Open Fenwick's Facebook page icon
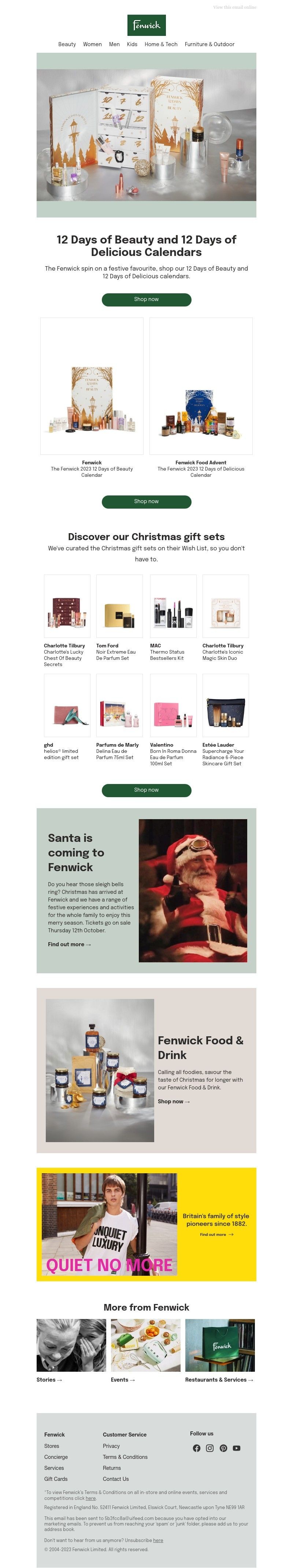293x1568 pixels. click(x=197, y=1448)
